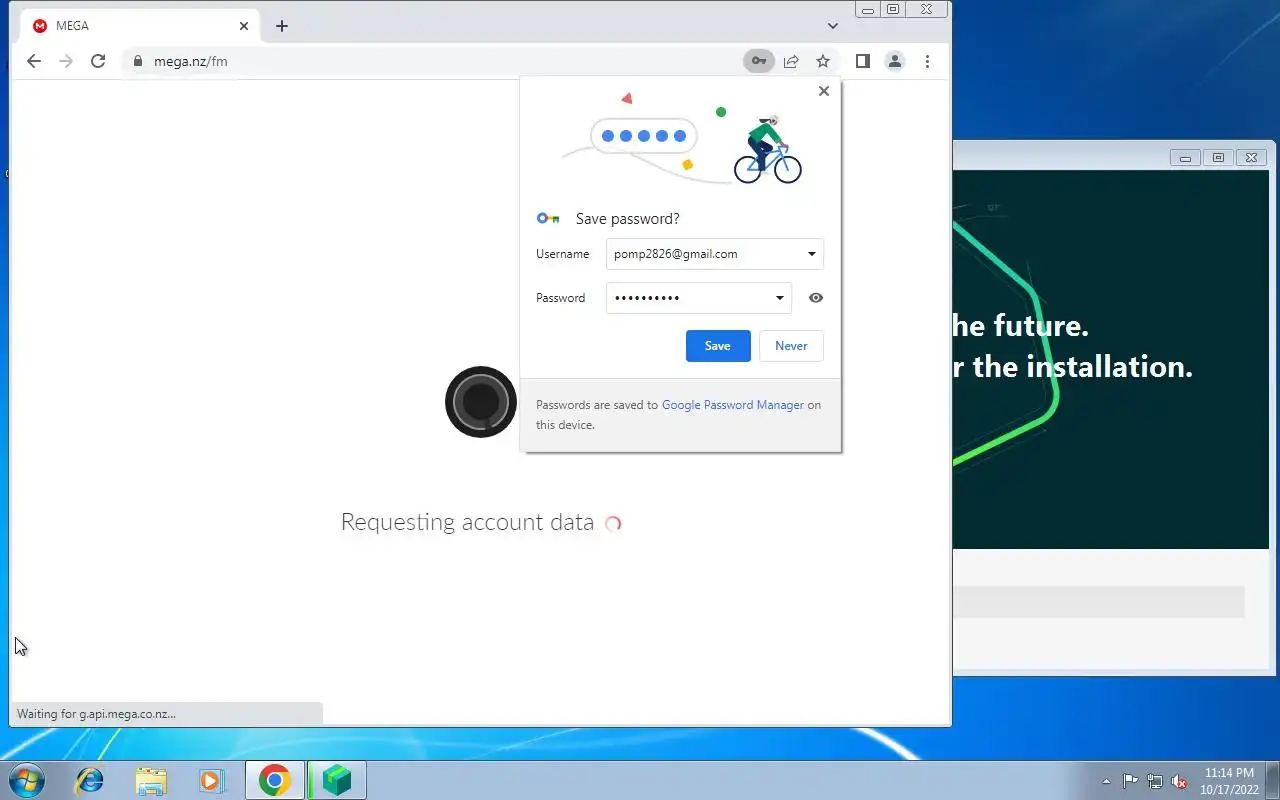Open a new tab with the plus button
This screenshot has height=800, width=1280.
pos(282,26)
